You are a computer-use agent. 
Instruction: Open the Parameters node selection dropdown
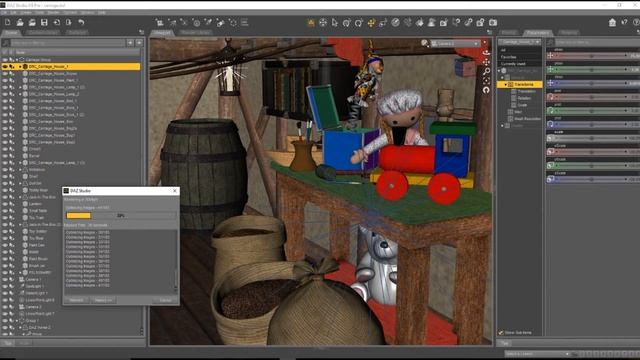(x=520, y=42)
